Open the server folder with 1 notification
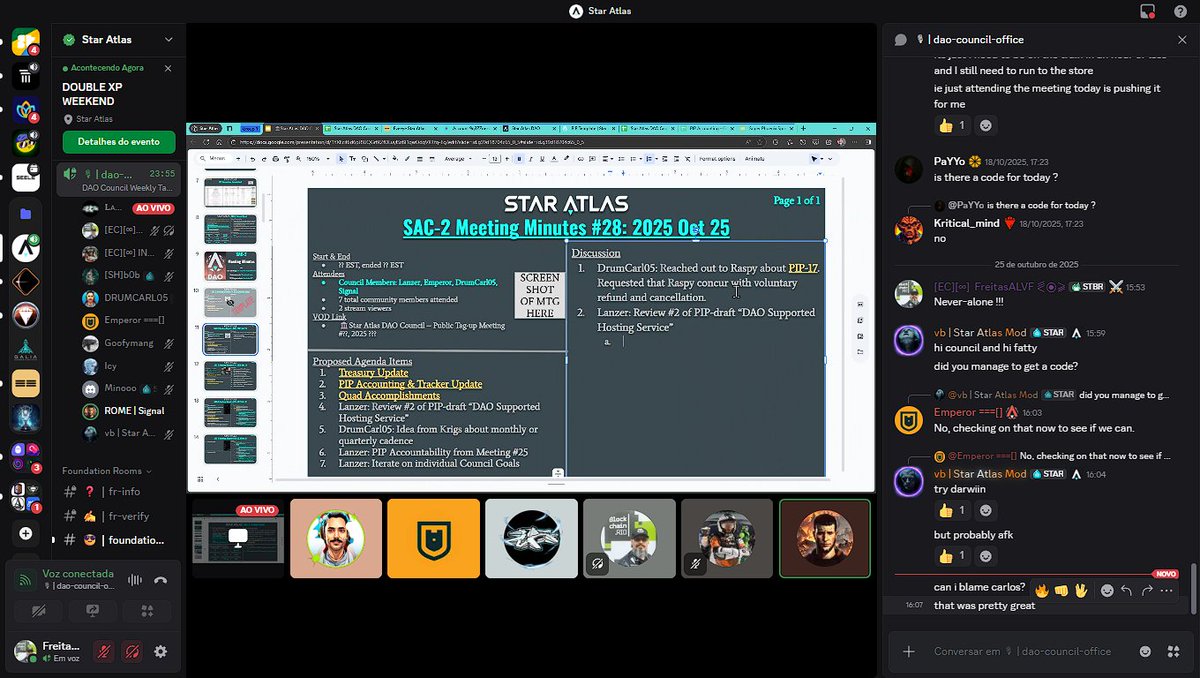The height and width of the screenshot is (678, 1200). coord(25,495)
